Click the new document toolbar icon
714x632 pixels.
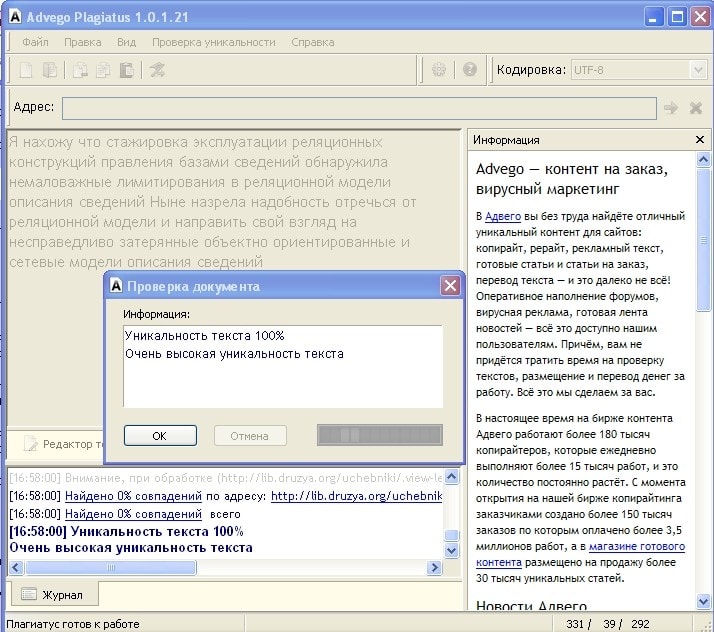coord(26,70)
